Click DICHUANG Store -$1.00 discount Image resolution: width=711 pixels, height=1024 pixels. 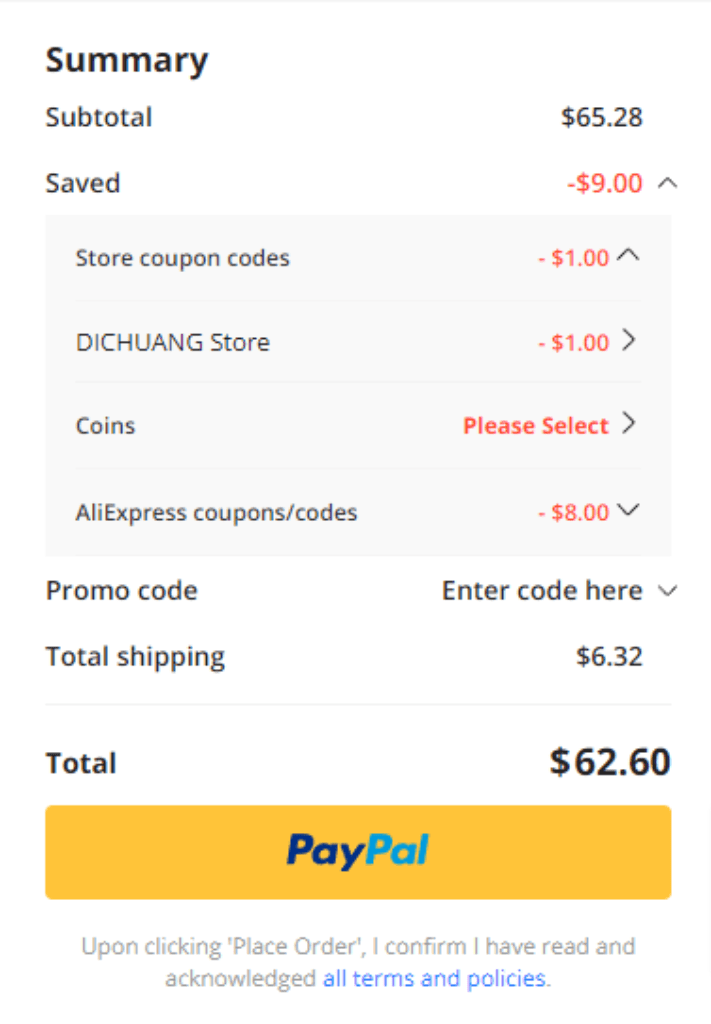pos(573,343)
